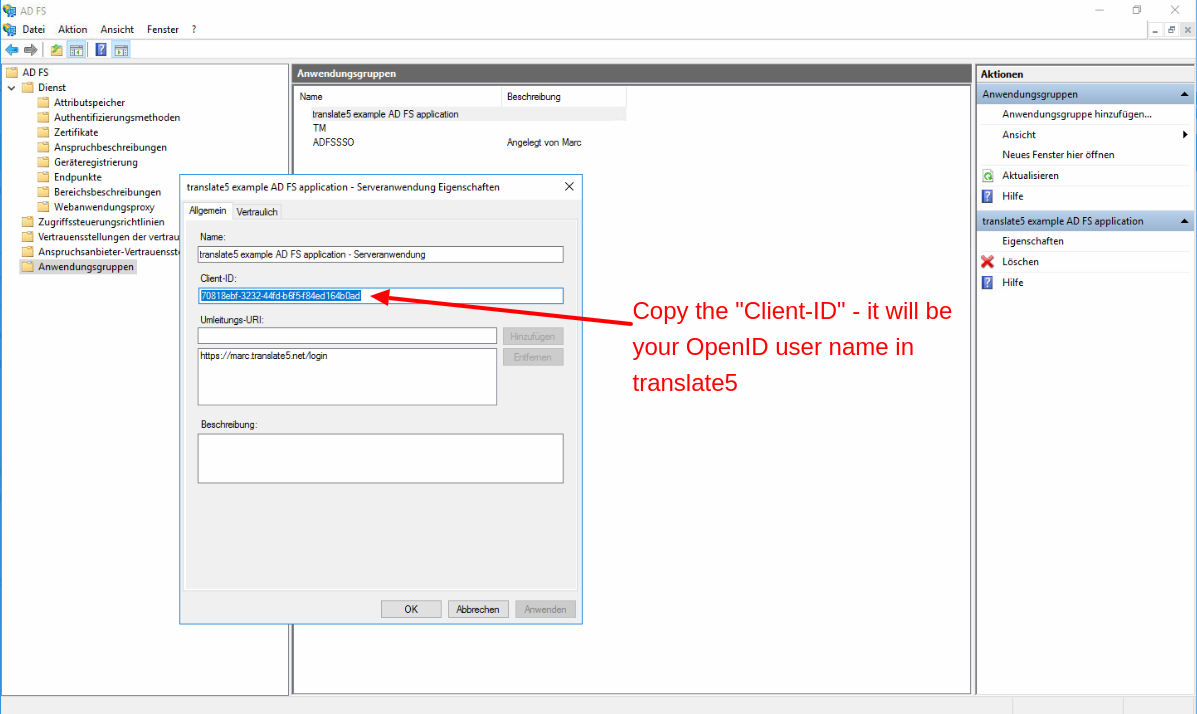Click the Aktualisieren refresh icon
1197x714 pixels.
click(x=988, y=176)
